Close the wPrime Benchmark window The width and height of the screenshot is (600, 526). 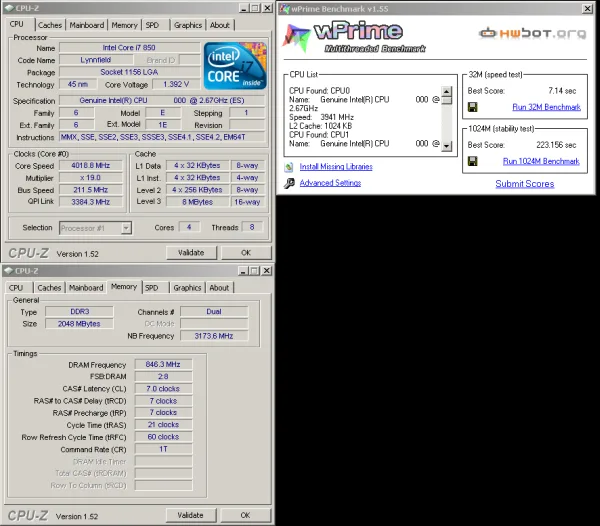coord(587,8)
